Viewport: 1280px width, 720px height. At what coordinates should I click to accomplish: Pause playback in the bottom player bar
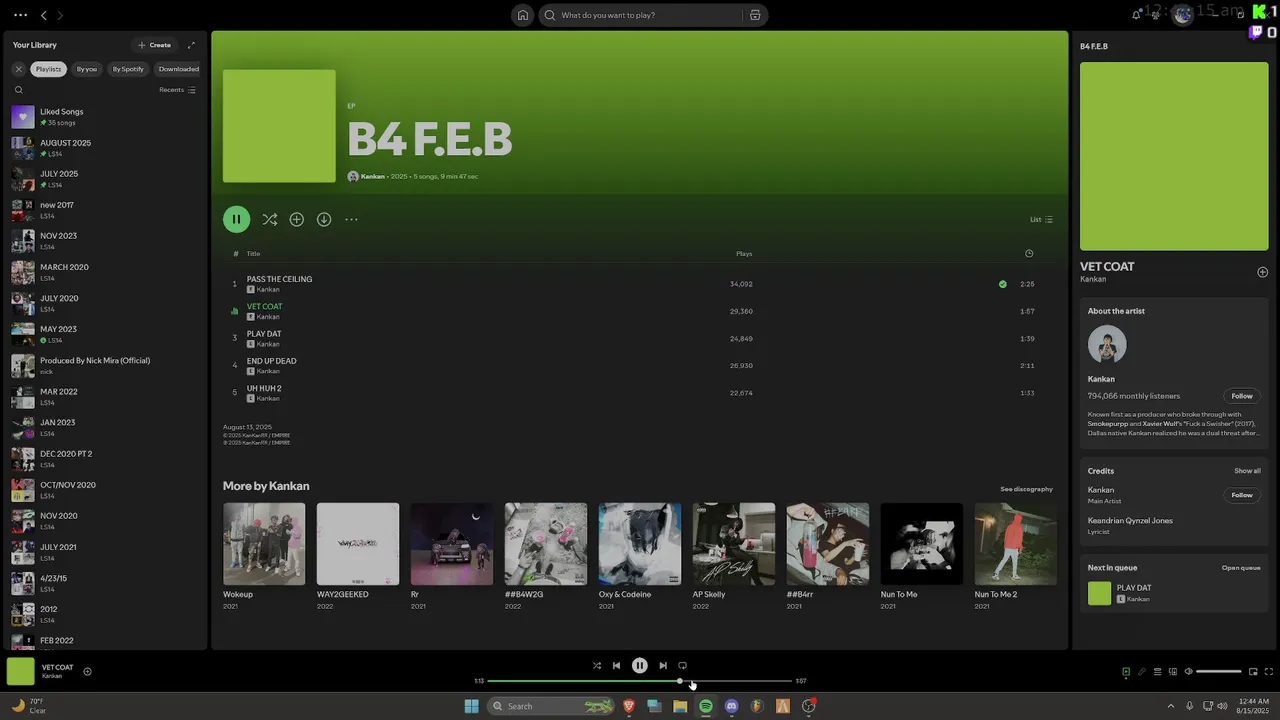[640, 665]
